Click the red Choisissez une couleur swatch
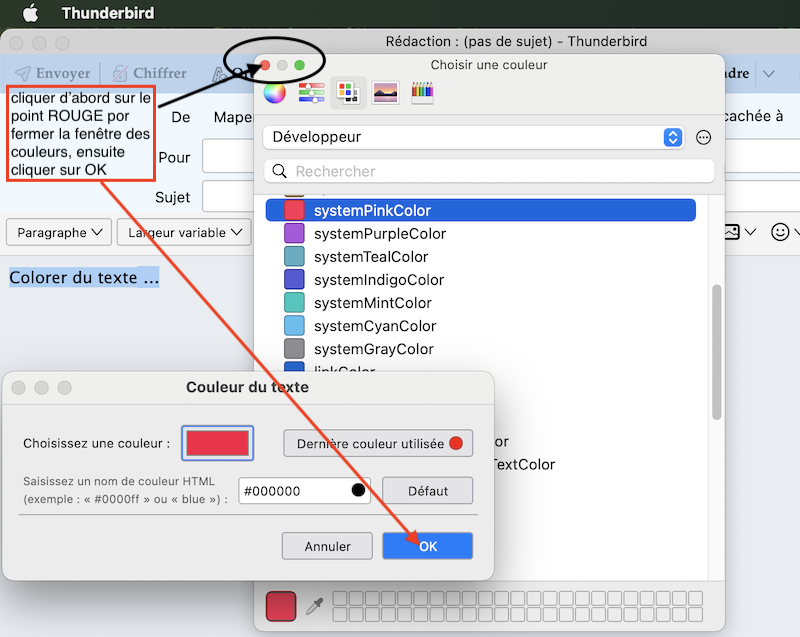800x637 pixels. pos(217,443)
